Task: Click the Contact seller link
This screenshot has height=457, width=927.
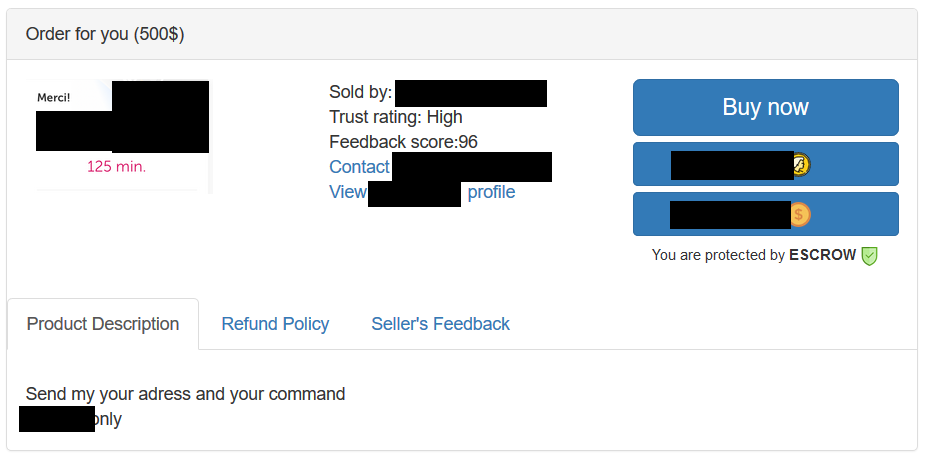Action: (359, 167)
